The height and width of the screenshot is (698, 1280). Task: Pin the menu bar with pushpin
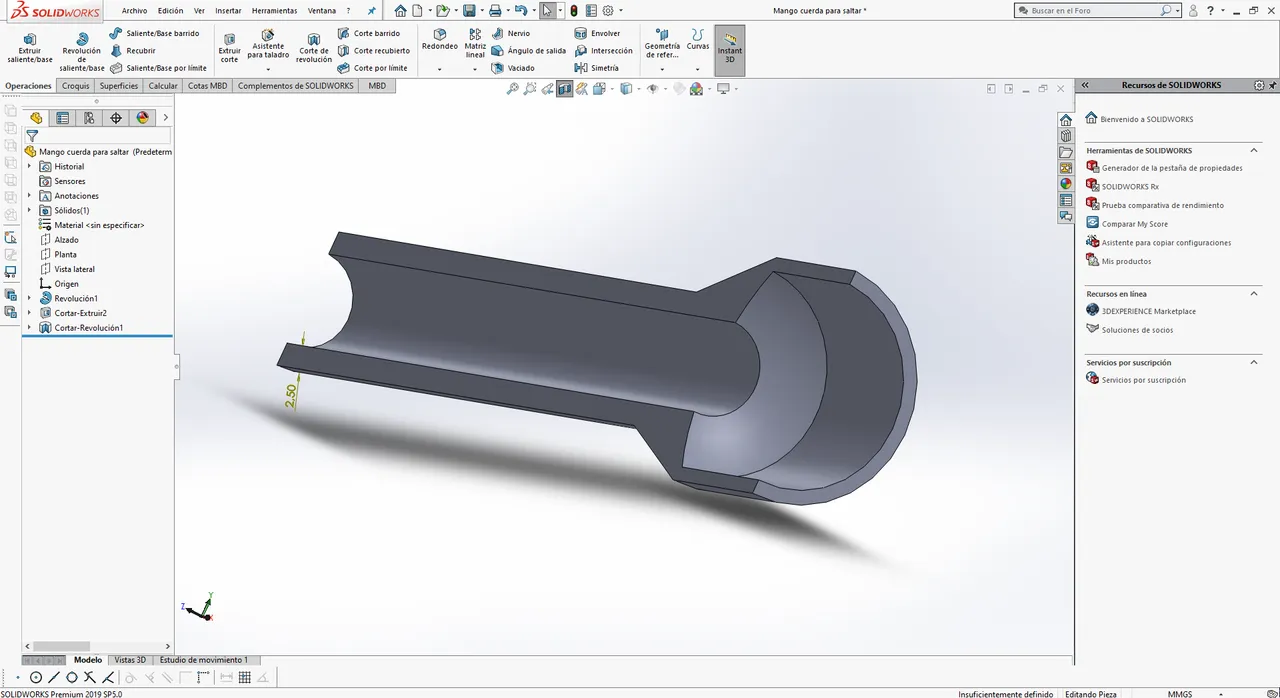373,10
